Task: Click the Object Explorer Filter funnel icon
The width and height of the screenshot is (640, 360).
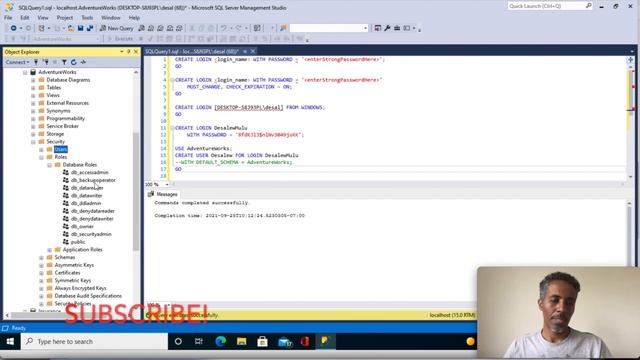Action: coord(64,62)
